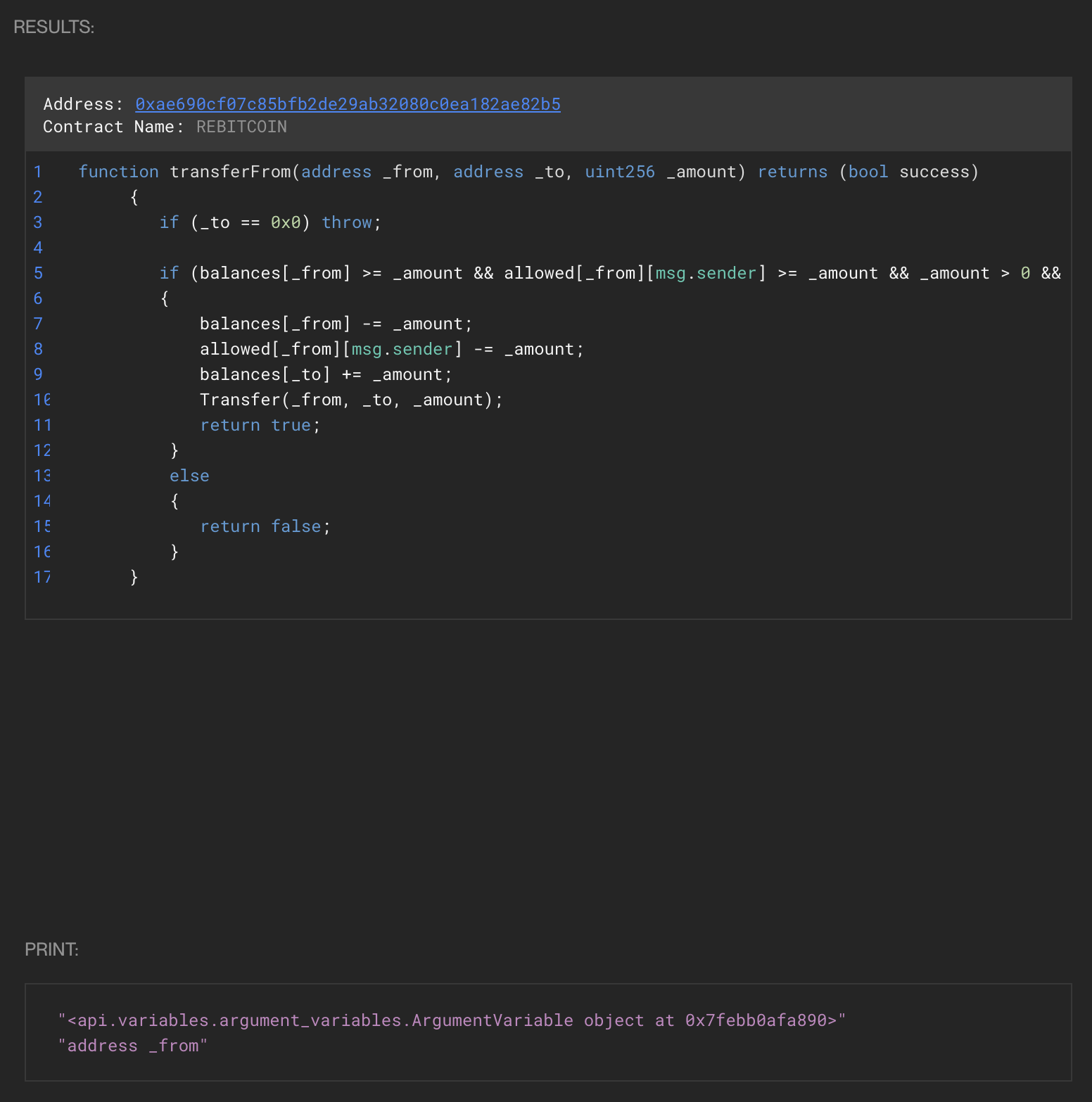Click the RESULTS heading
Screen dimensions: 1092x1102
click(53, 27)
